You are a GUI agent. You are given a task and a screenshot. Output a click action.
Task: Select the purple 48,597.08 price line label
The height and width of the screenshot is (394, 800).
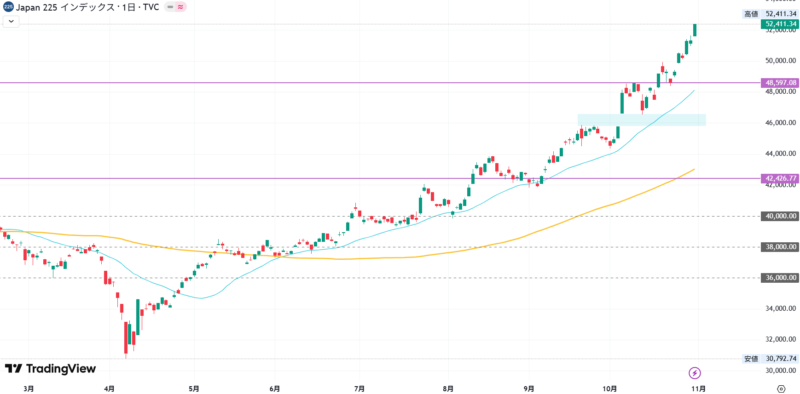click(x=779, y=82)
